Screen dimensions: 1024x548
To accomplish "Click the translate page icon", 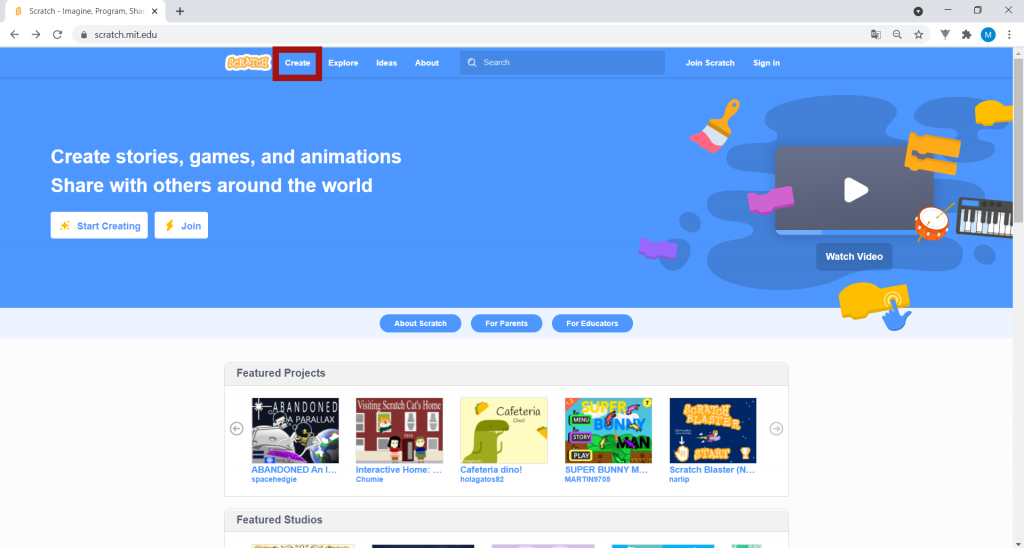I will coord(876,35).
